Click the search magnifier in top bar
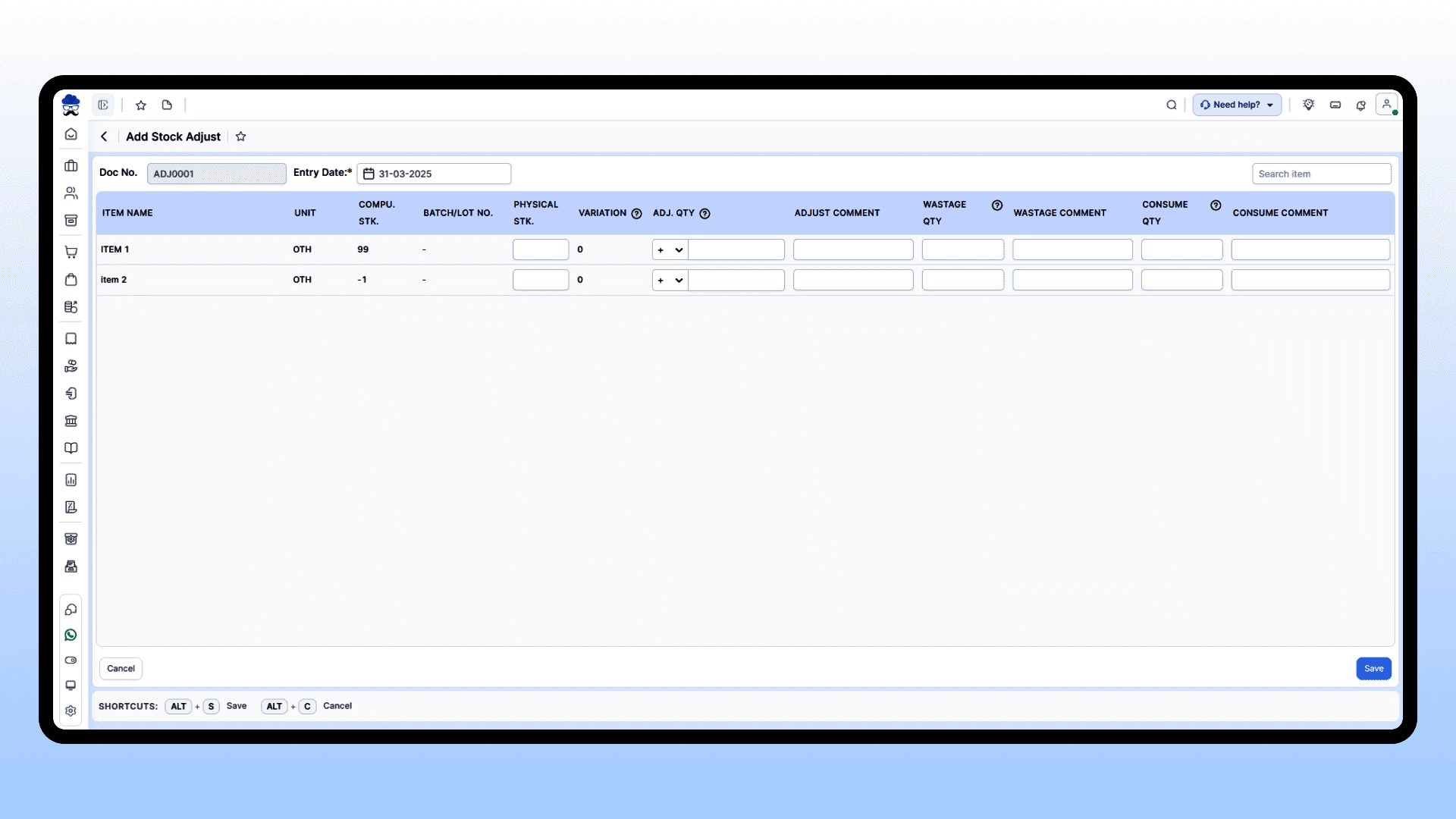 pos(1171,105)
